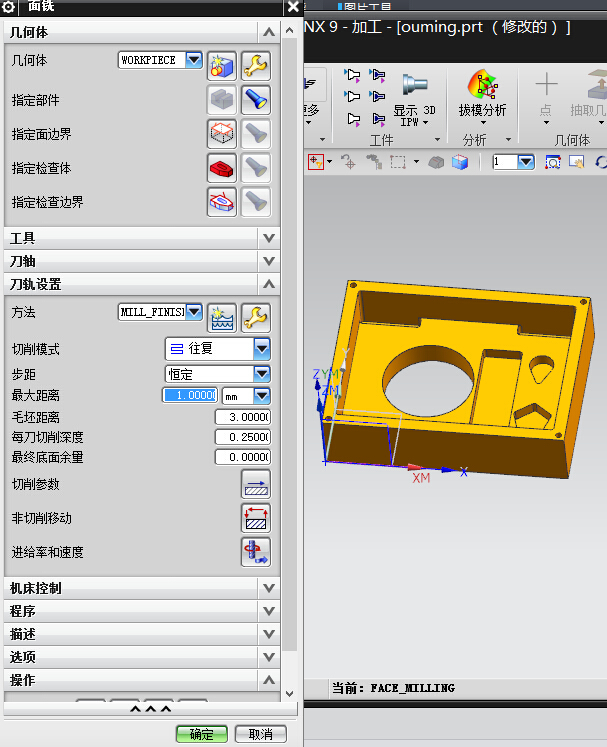Click Show 3D IPW toolbar icon
The height and width of the screenshot is (747, 607).
coord(415,85)
